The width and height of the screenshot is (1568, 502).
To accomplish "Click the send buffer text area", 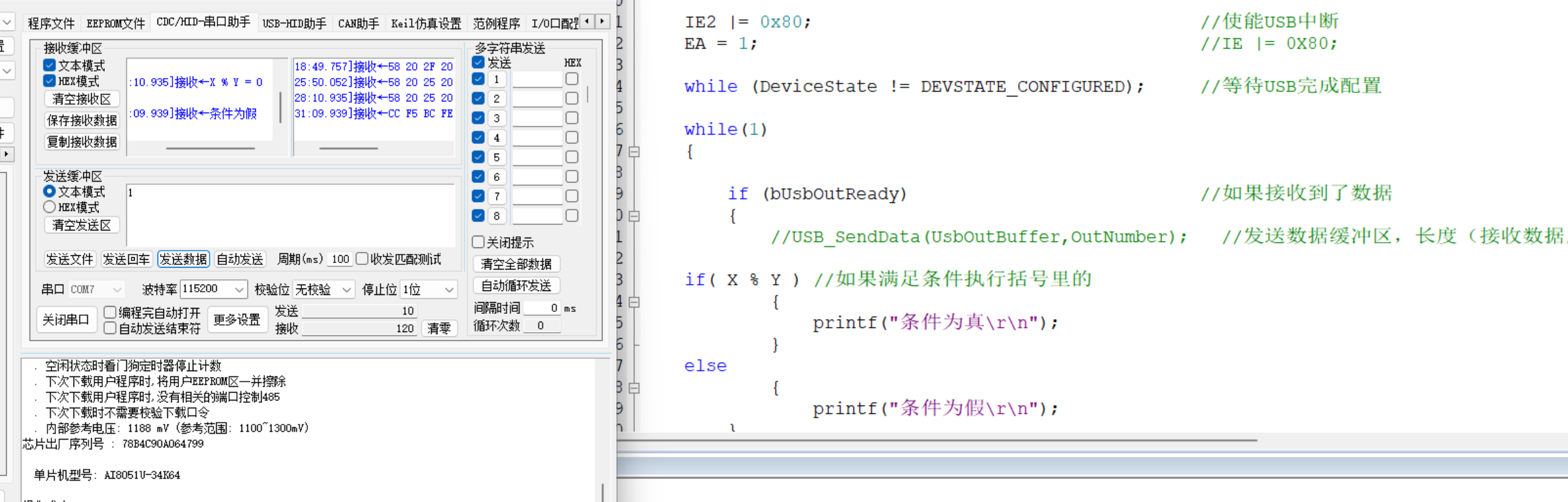I will point(291,216).
